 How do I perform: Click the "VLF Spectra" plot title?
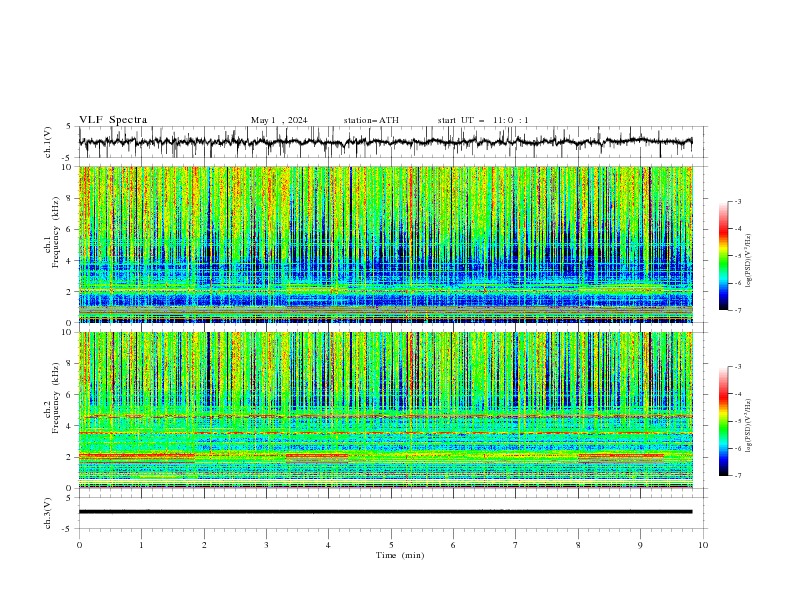point(113,120)
